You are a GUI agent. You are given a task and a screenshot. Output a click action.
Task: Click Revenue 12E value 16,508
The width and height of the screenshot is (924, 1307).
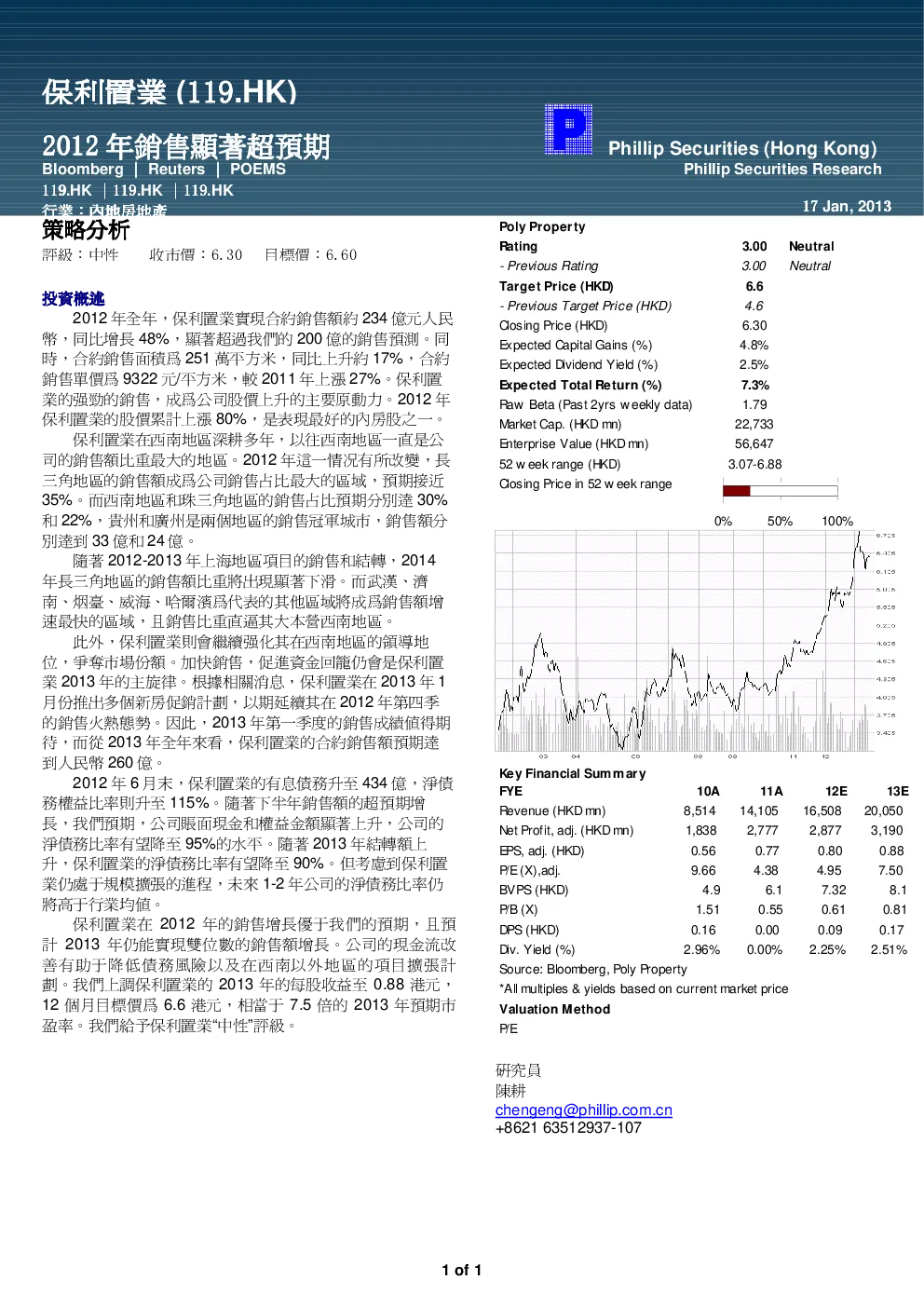822,810
